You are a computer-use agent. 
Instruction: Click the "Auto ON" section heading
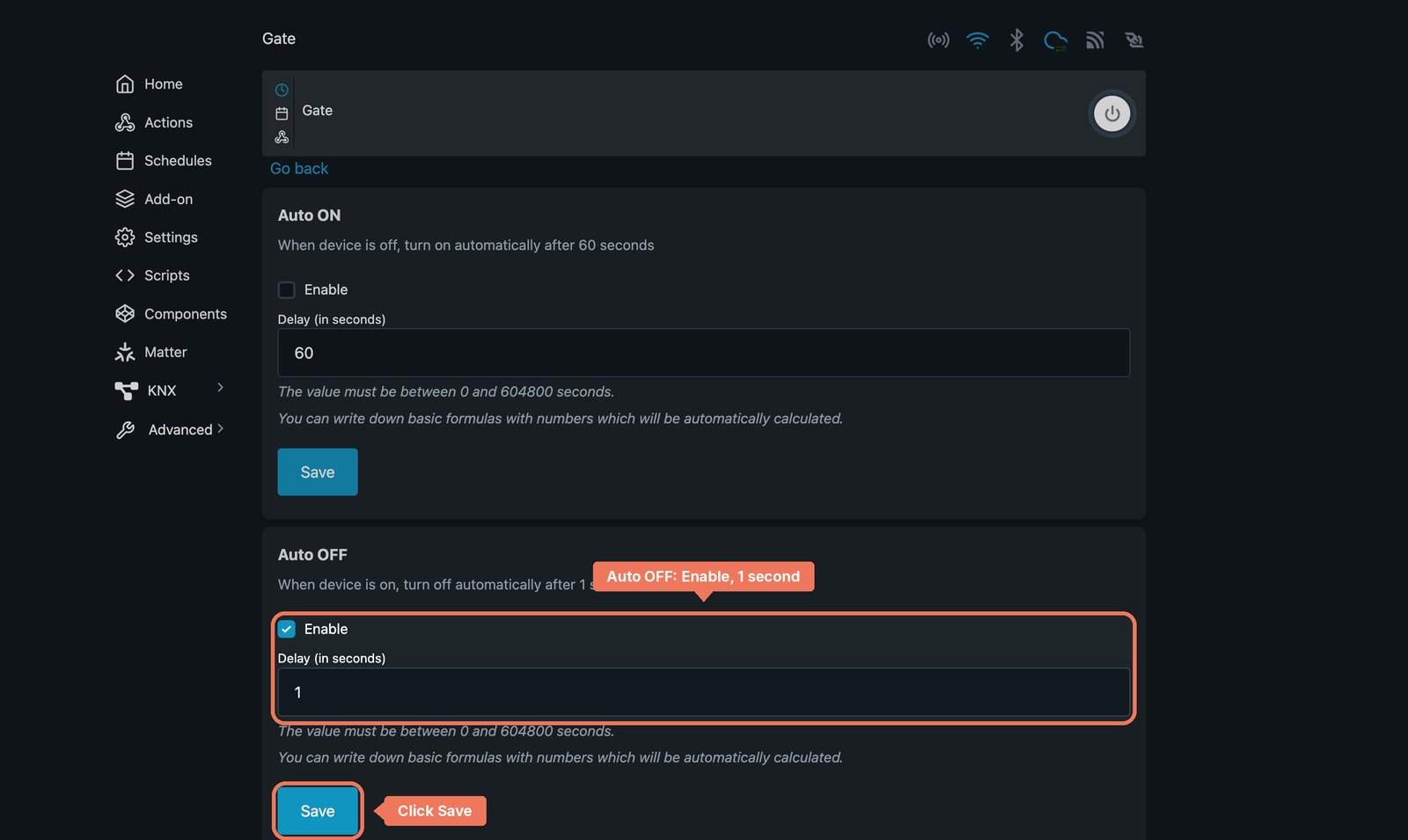pyautogui.click(x=309, y=215)
